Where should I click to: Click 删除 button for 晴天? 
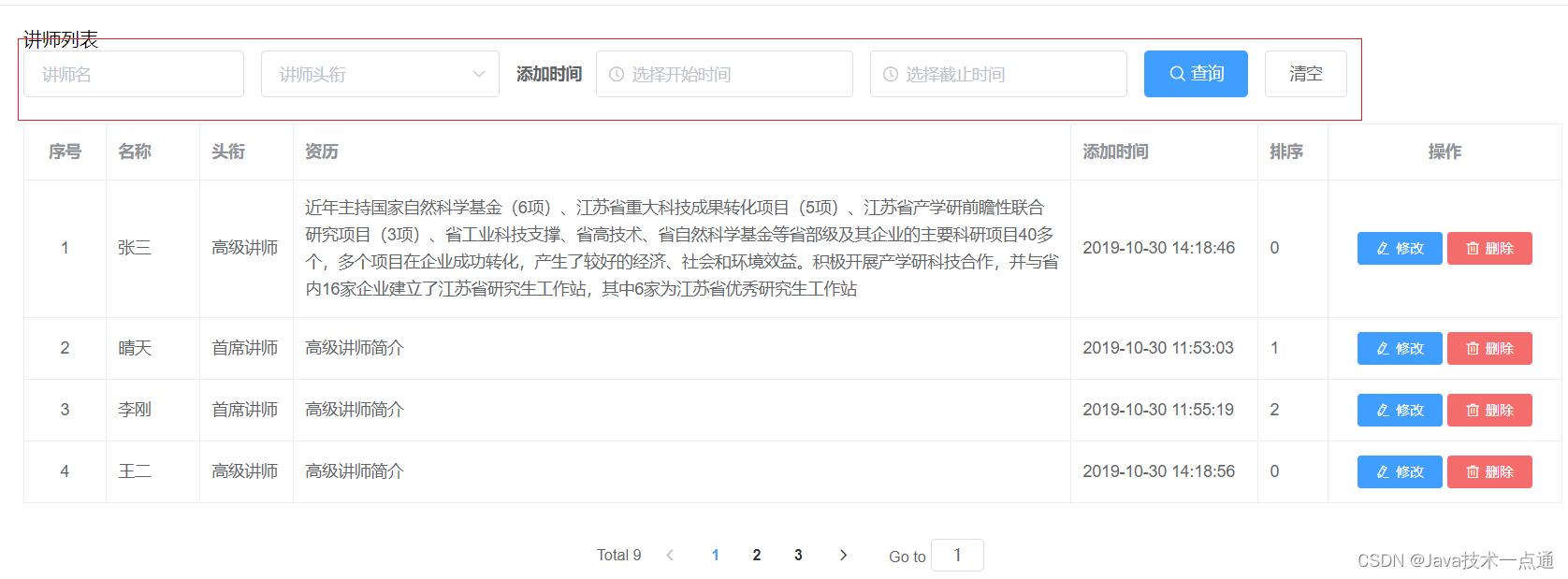click(1489, 348)
